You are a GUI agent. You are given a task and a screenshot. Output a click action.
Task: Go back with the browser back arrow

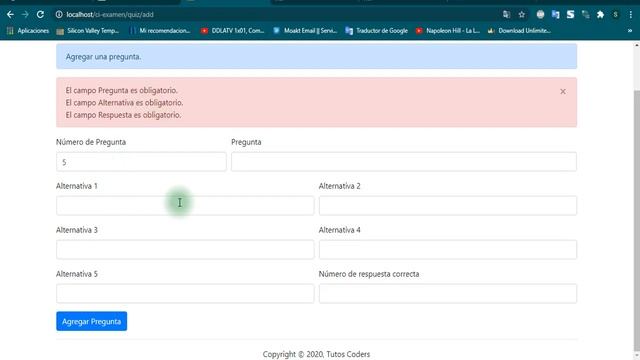[x=10, y=15]
